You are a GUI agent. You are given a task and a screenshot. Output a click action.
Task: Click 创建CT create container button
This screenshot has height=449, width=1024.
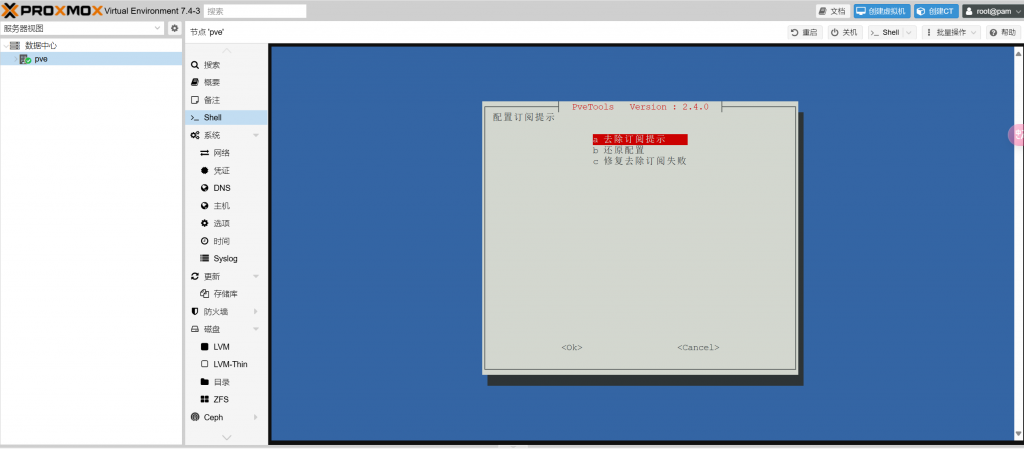pos(936,11)
